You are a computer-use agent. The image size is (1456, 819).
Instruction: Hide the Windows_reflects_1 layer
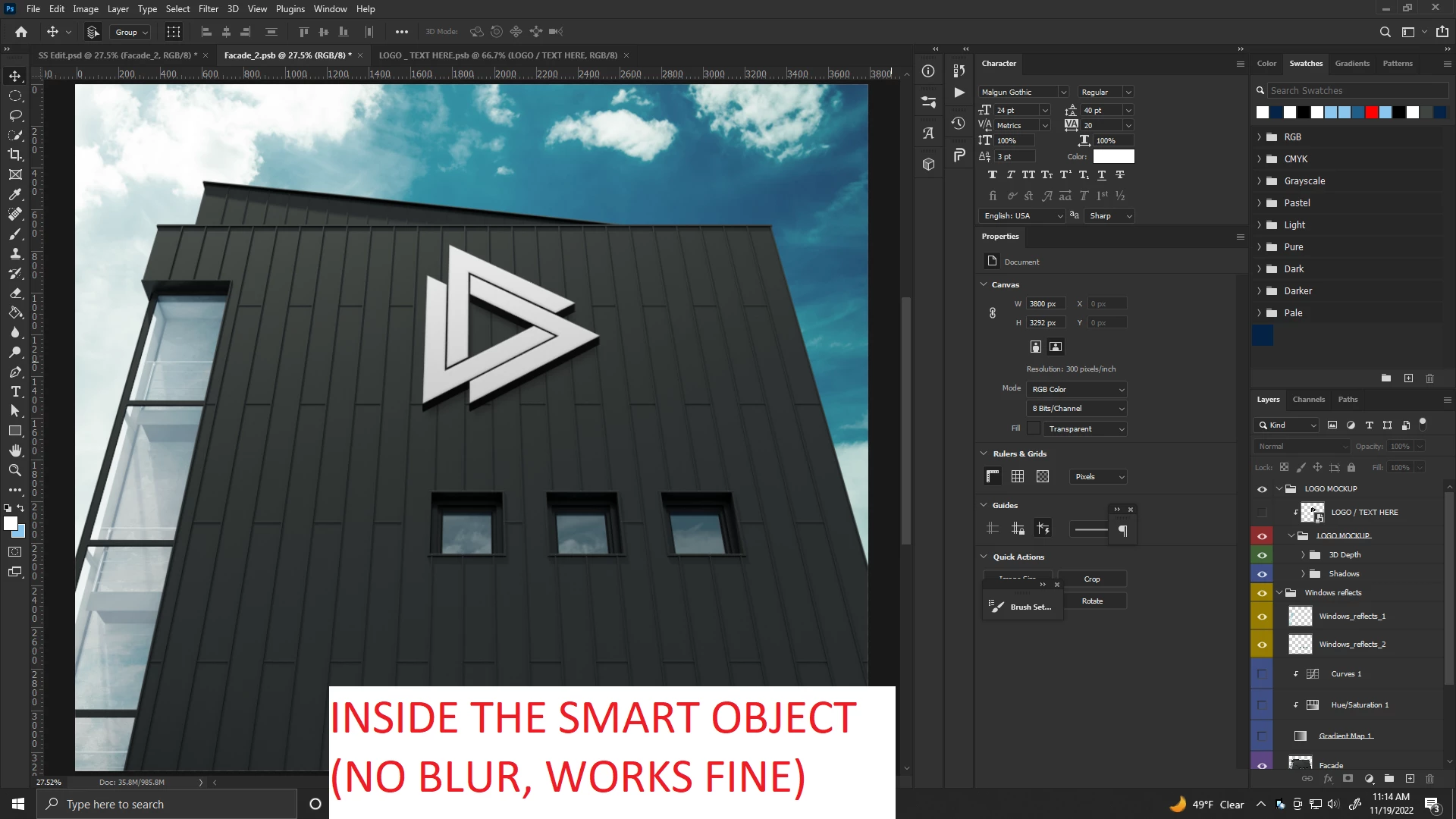1262,617
